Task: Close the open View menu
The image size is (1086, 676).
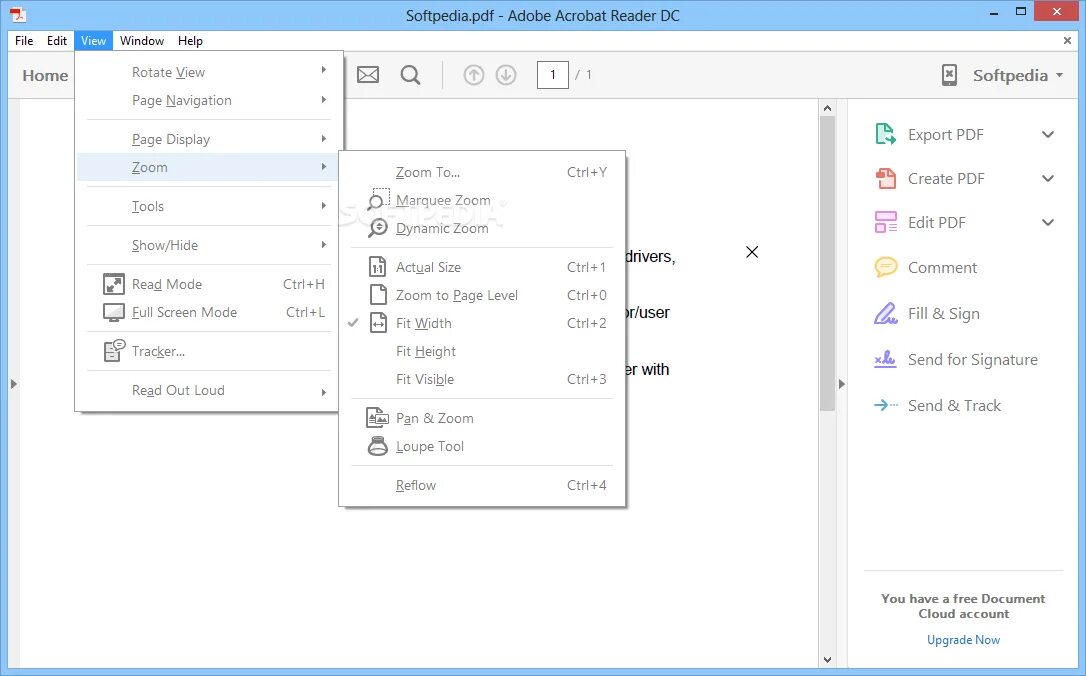Action: click(x=94, y=41)
